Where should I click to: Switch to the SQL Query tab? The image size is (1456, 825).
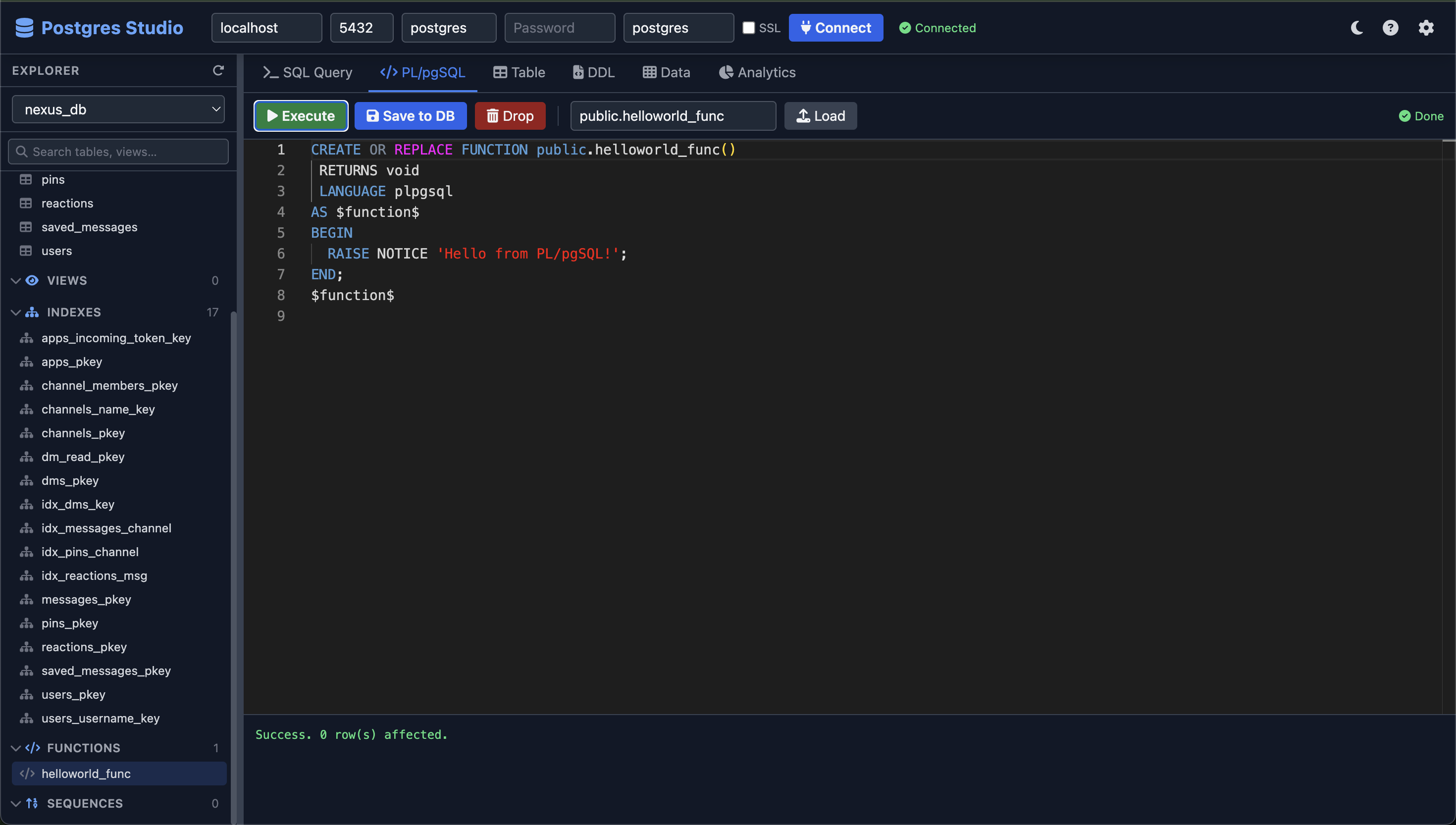(x=308, y=72)
